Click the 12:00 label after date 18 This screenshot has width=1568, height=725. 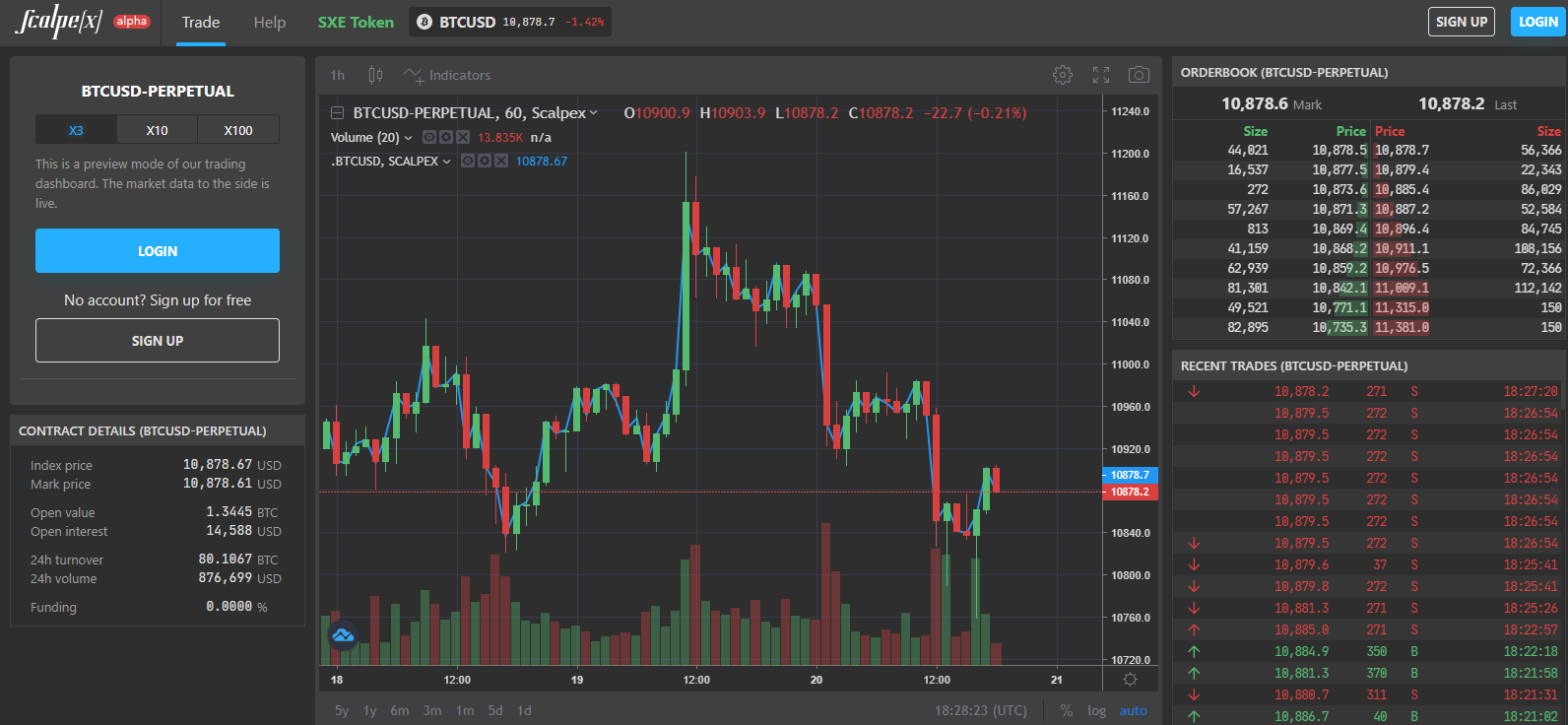point(457,680)
